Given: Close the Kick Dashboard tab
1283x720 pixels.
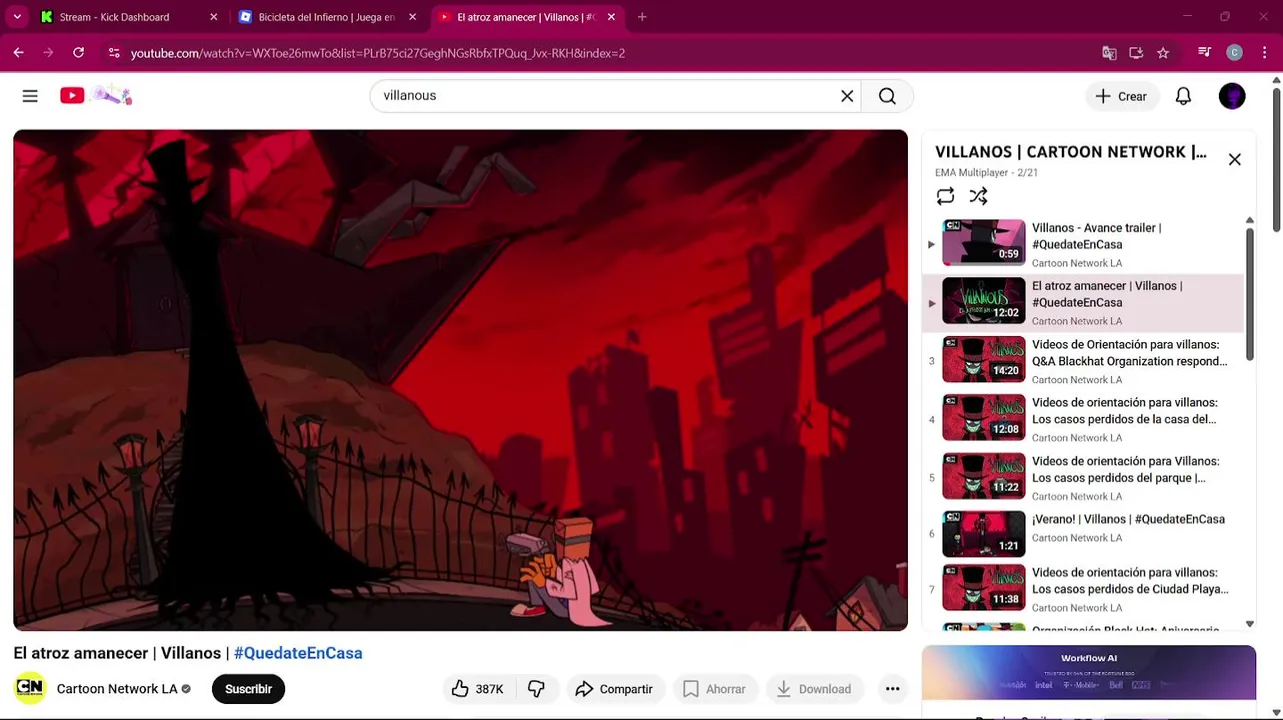Looking at the screenshot, I should click(213, 17).
